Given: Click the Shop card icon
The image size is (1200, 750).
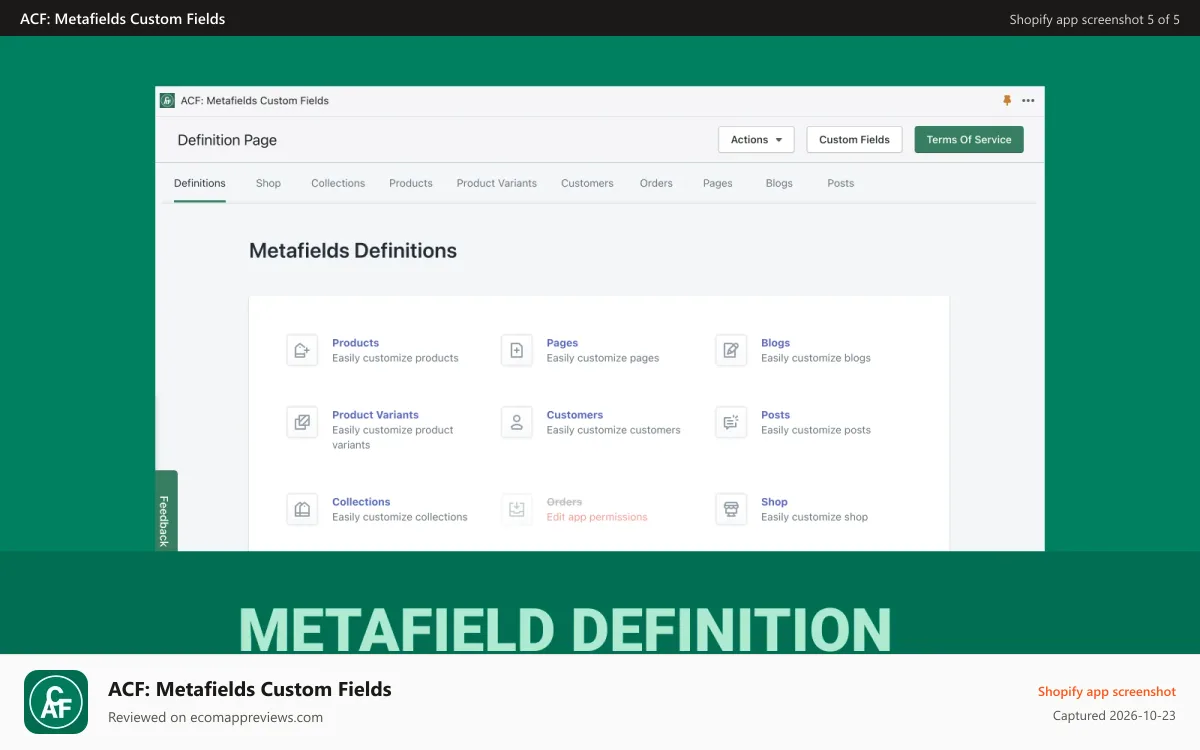Looking at the screenshot, I should click(731, 509).
